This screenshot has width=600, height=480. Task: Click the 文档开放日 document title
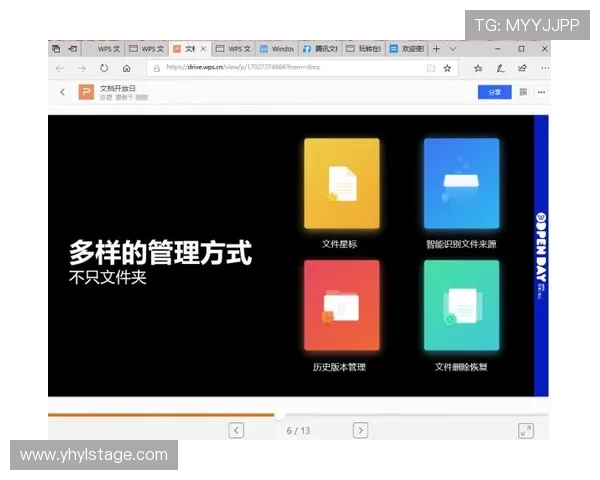(118, 88)
